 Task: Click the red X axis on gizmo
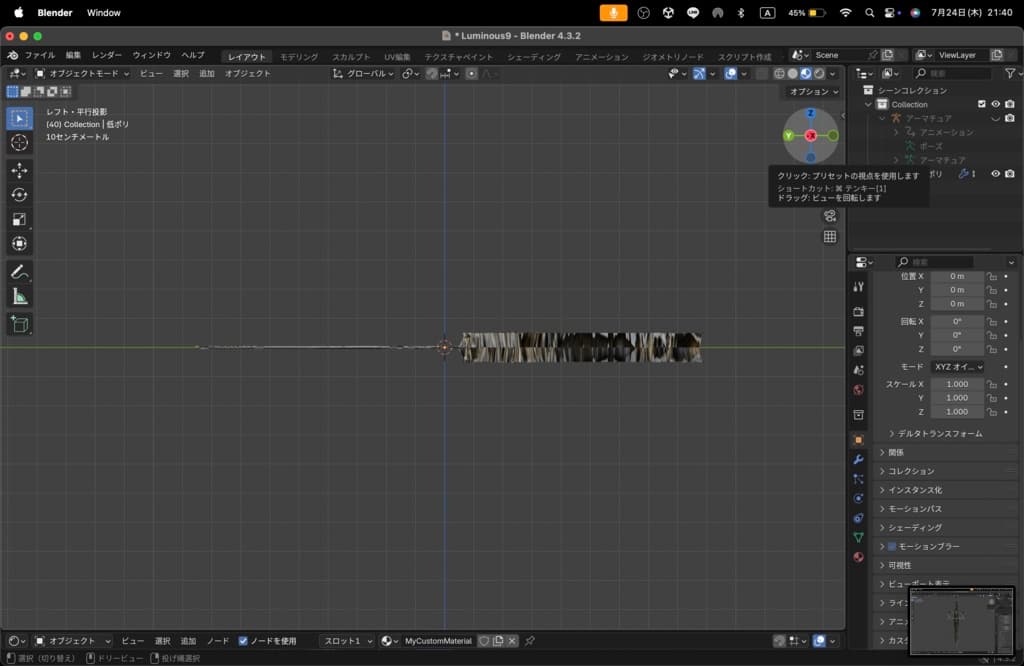pos(811,135)
